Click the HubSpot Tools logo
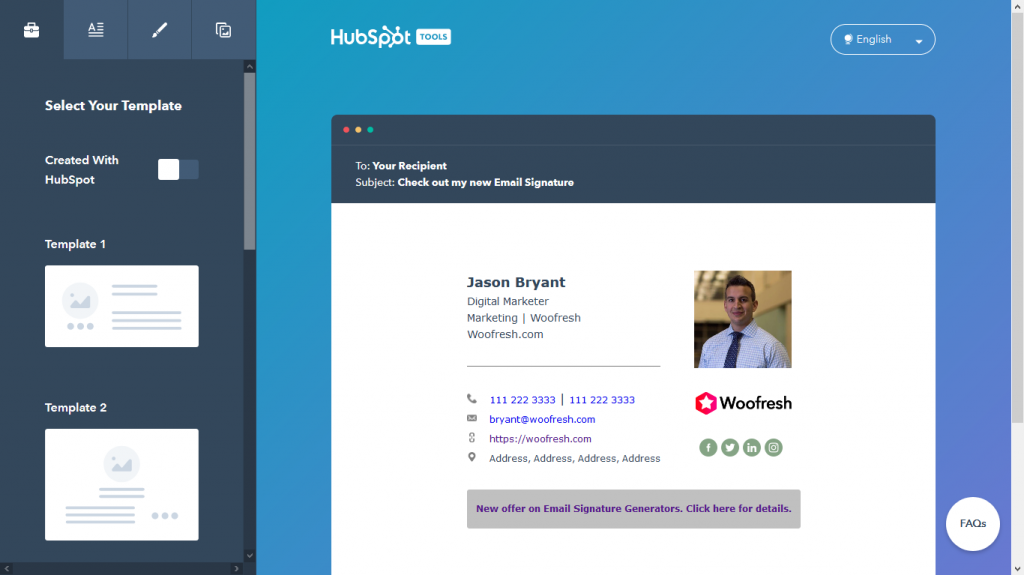 (x=391, y=37)
